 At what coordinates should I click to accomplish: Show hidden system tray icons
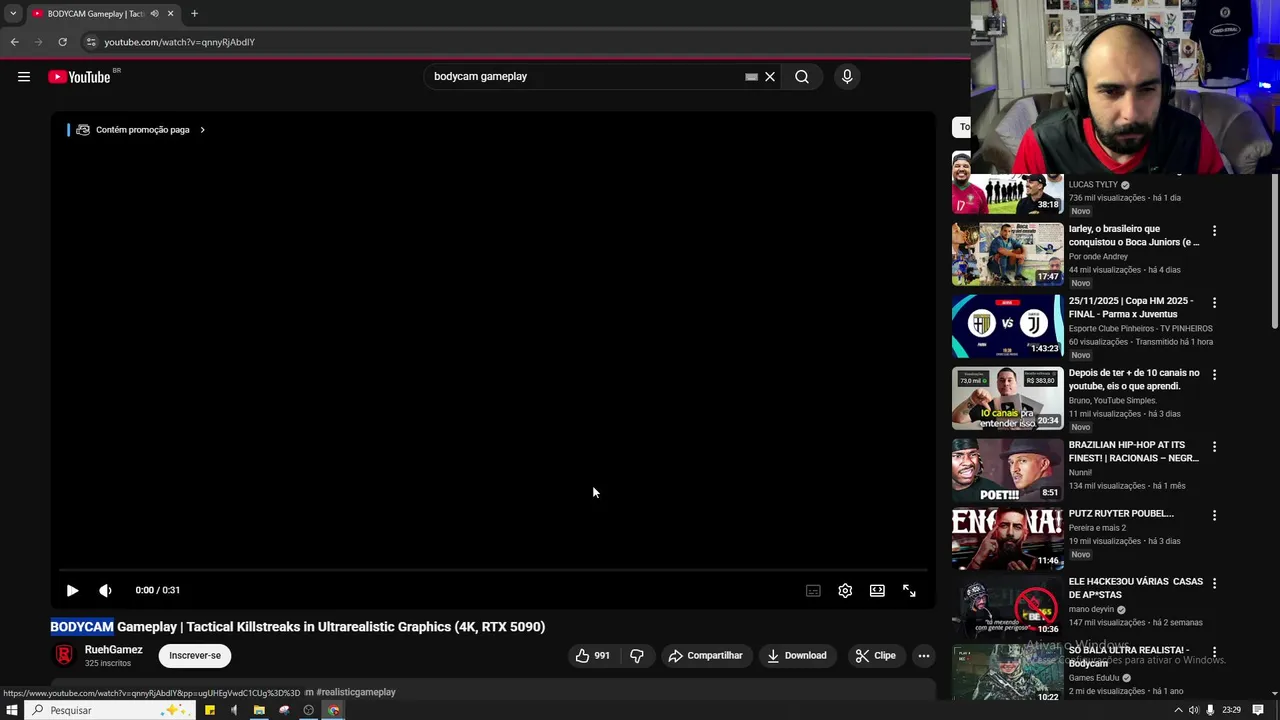pos(1177,710)
